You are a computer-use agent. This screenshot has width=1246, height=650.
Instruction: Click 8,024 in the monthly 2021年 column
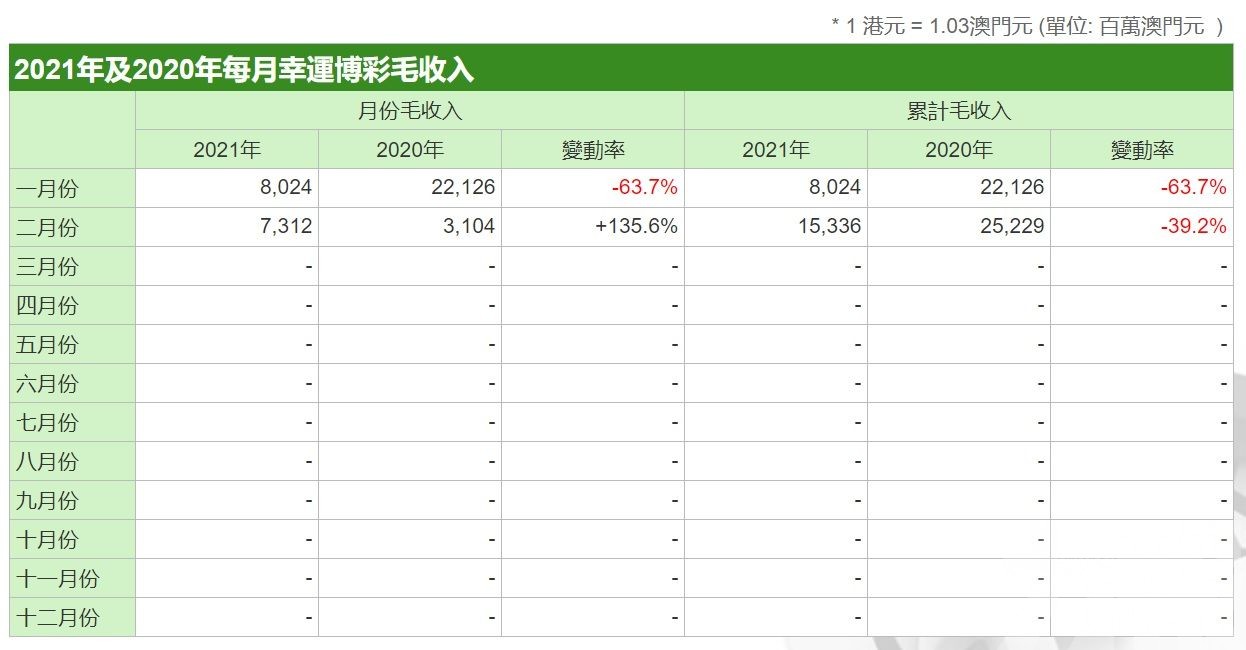click(286, 188)
